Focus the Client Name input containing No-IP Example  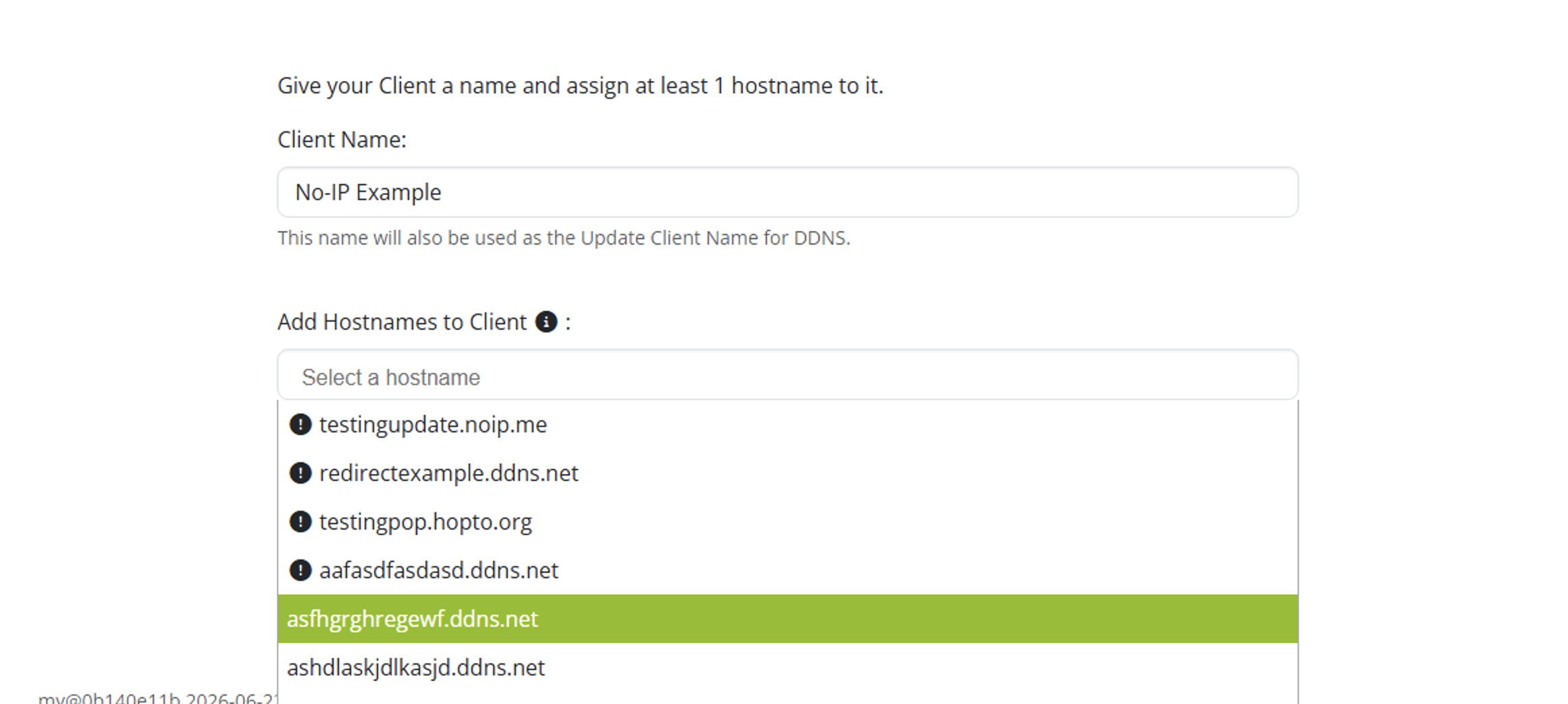click(x=787, y=192)
